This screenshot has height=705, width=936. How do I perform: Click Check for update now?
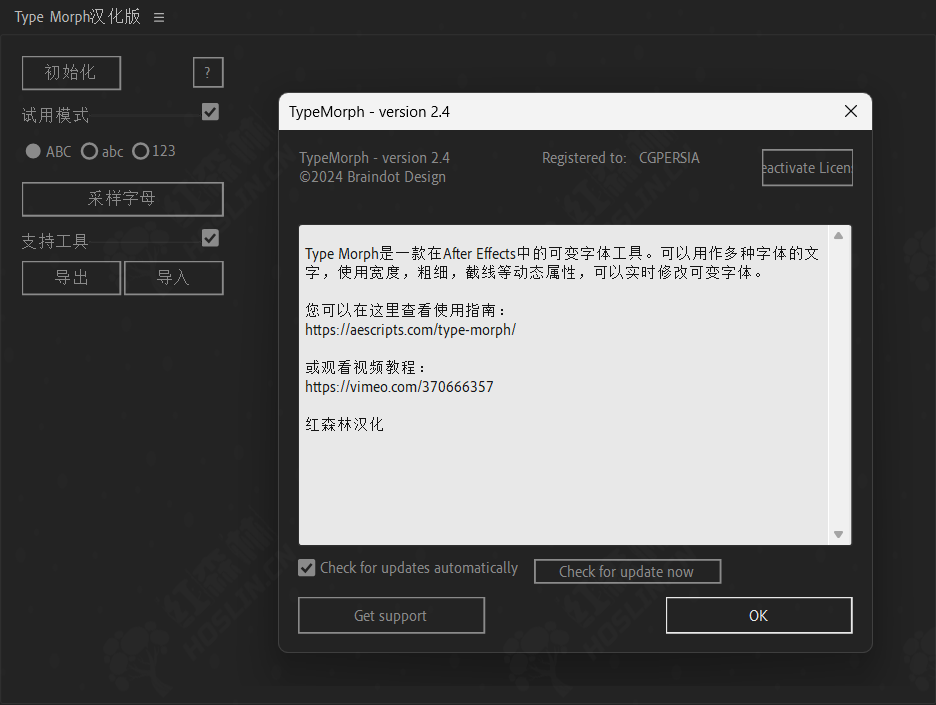pyautogui.click(x=627, y=571)
